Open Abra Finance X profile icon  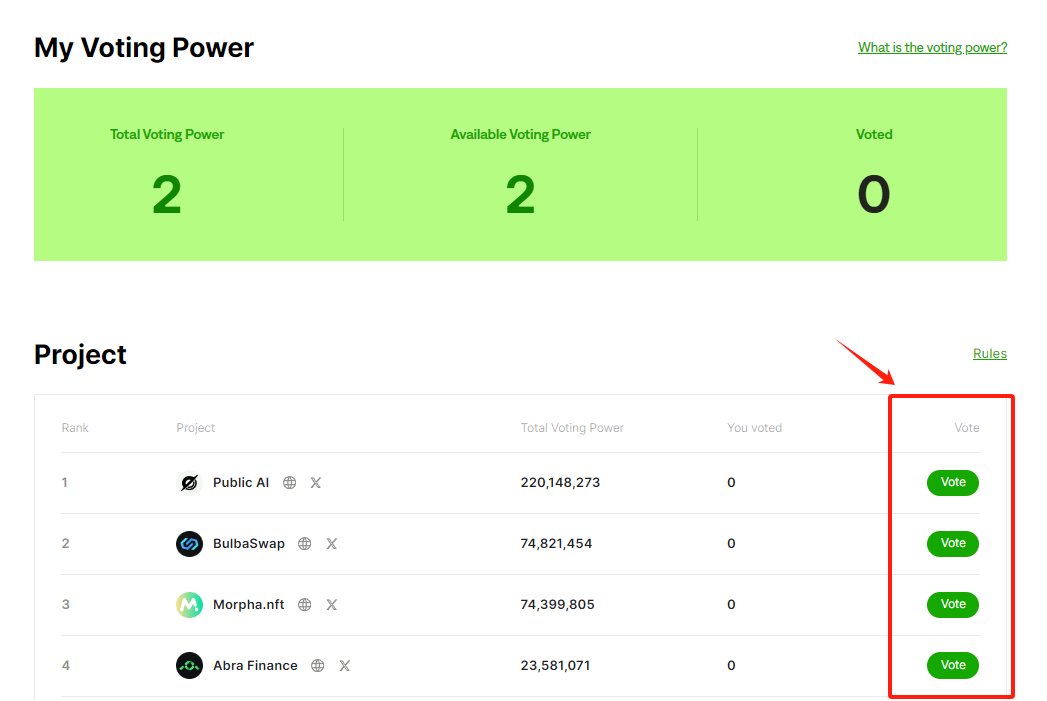pos(345,666)
